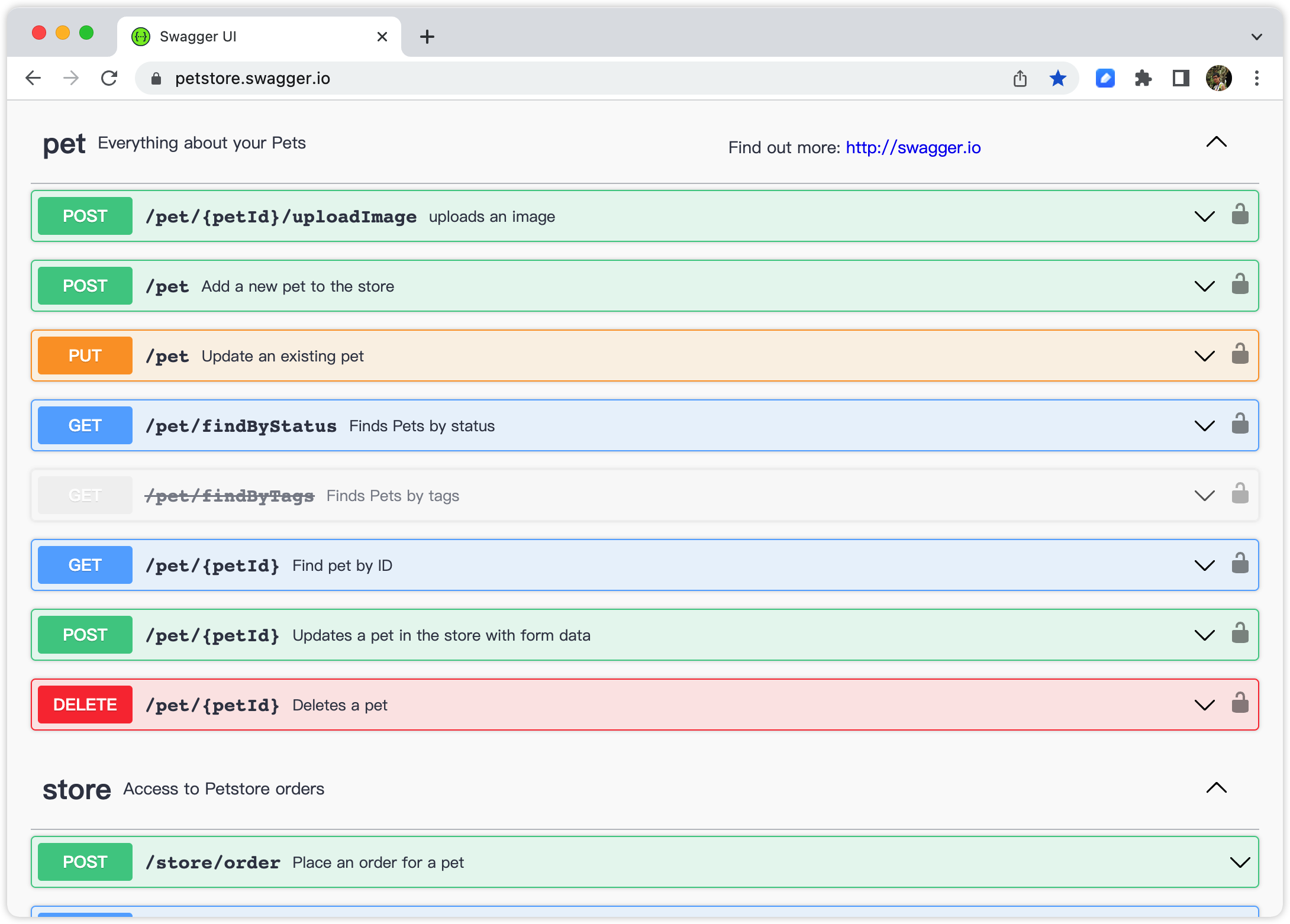Reload the petstore.swagger.io page
The height and width of the screenshot is (924, 1290).
coord(109,78)
